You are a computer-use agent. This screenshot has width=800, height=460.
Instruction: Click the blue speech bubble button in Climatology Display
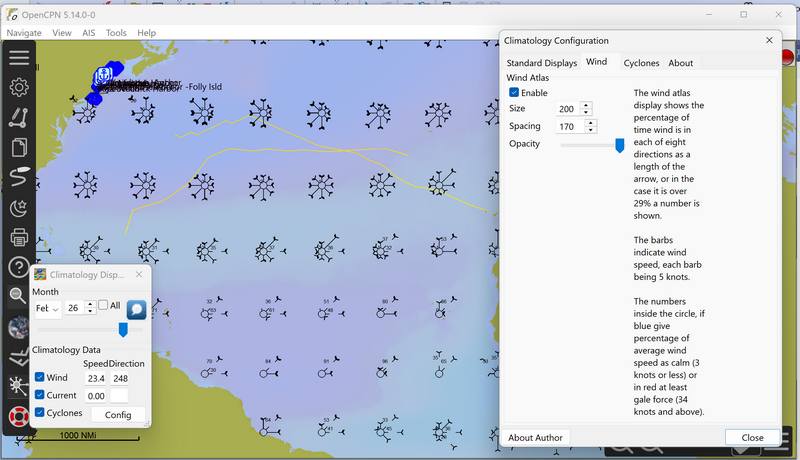point(136,309)
